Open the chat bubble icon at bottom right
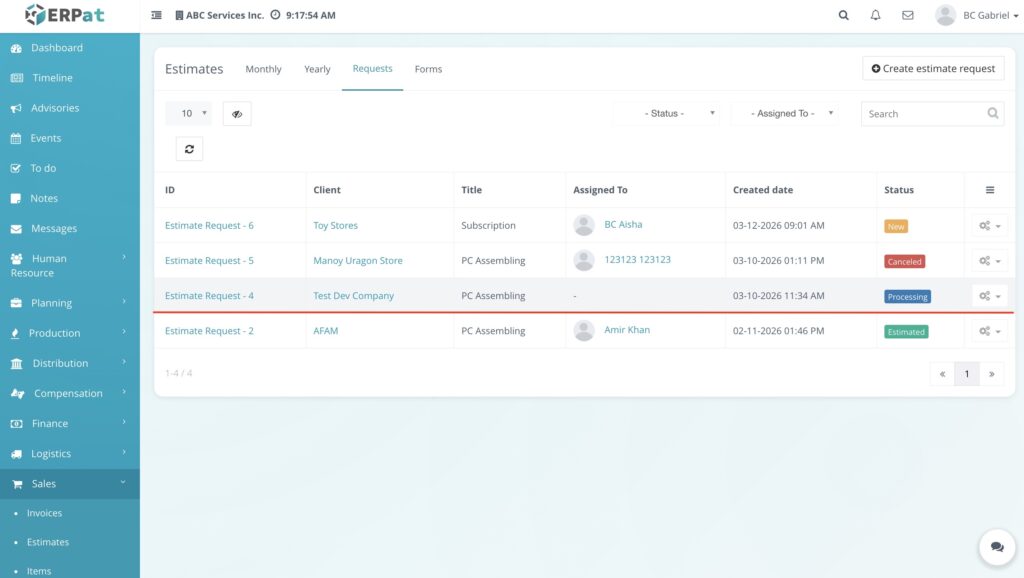Screen dimensions: 1024x578 point(997,547)
